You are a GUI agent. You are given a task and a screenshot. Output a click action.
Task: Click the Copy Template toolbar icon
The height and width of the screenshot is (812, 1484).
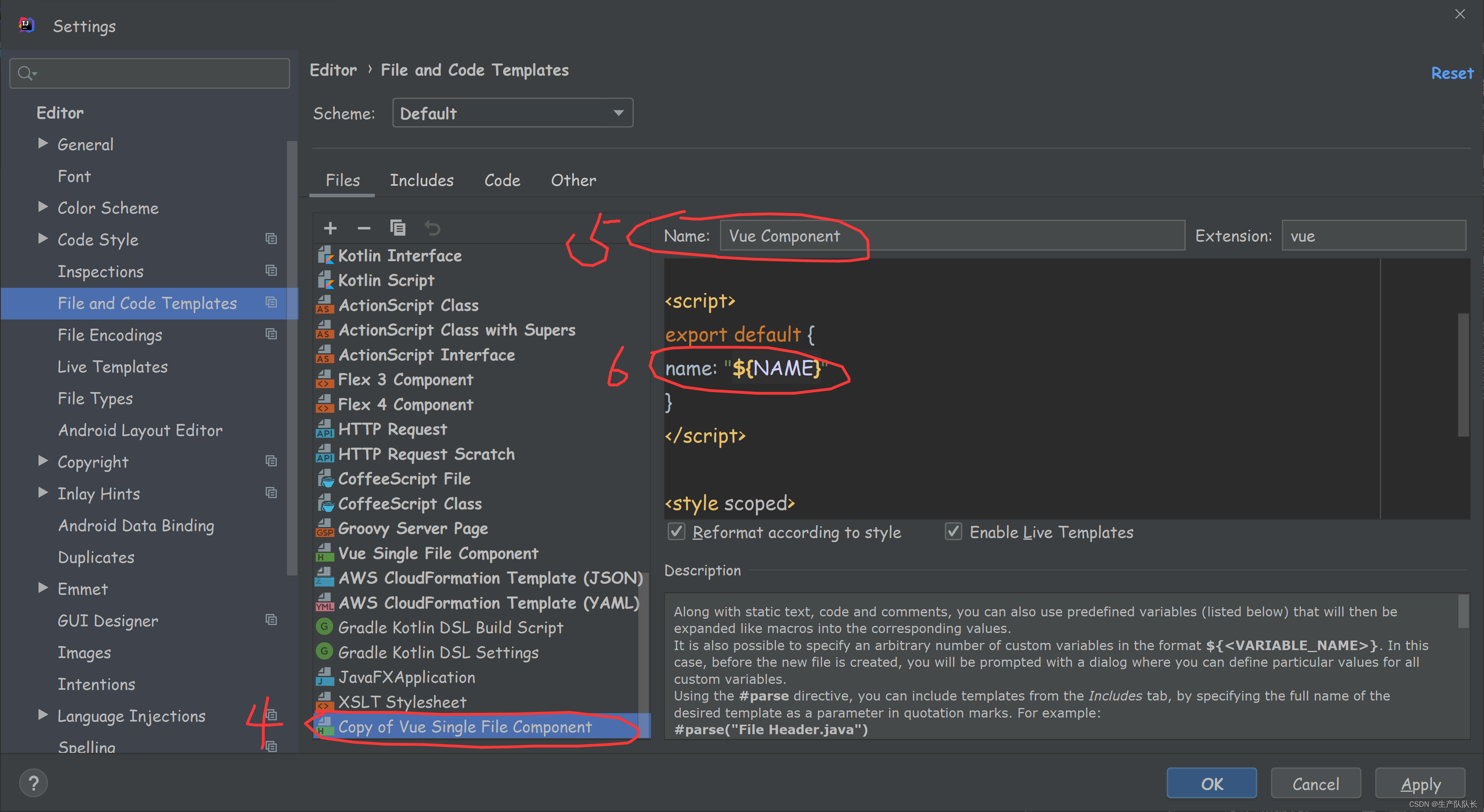pyautogui.click(x=398, y=228)
